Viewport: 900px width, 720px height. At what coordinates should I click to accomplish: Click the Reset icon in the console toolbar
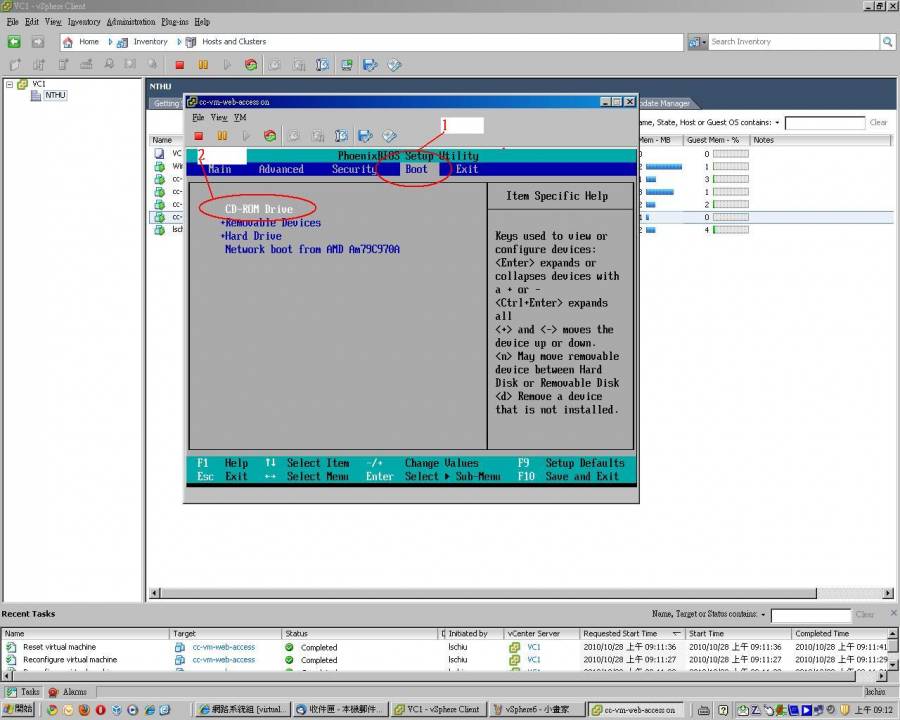(x=270, y=136)
